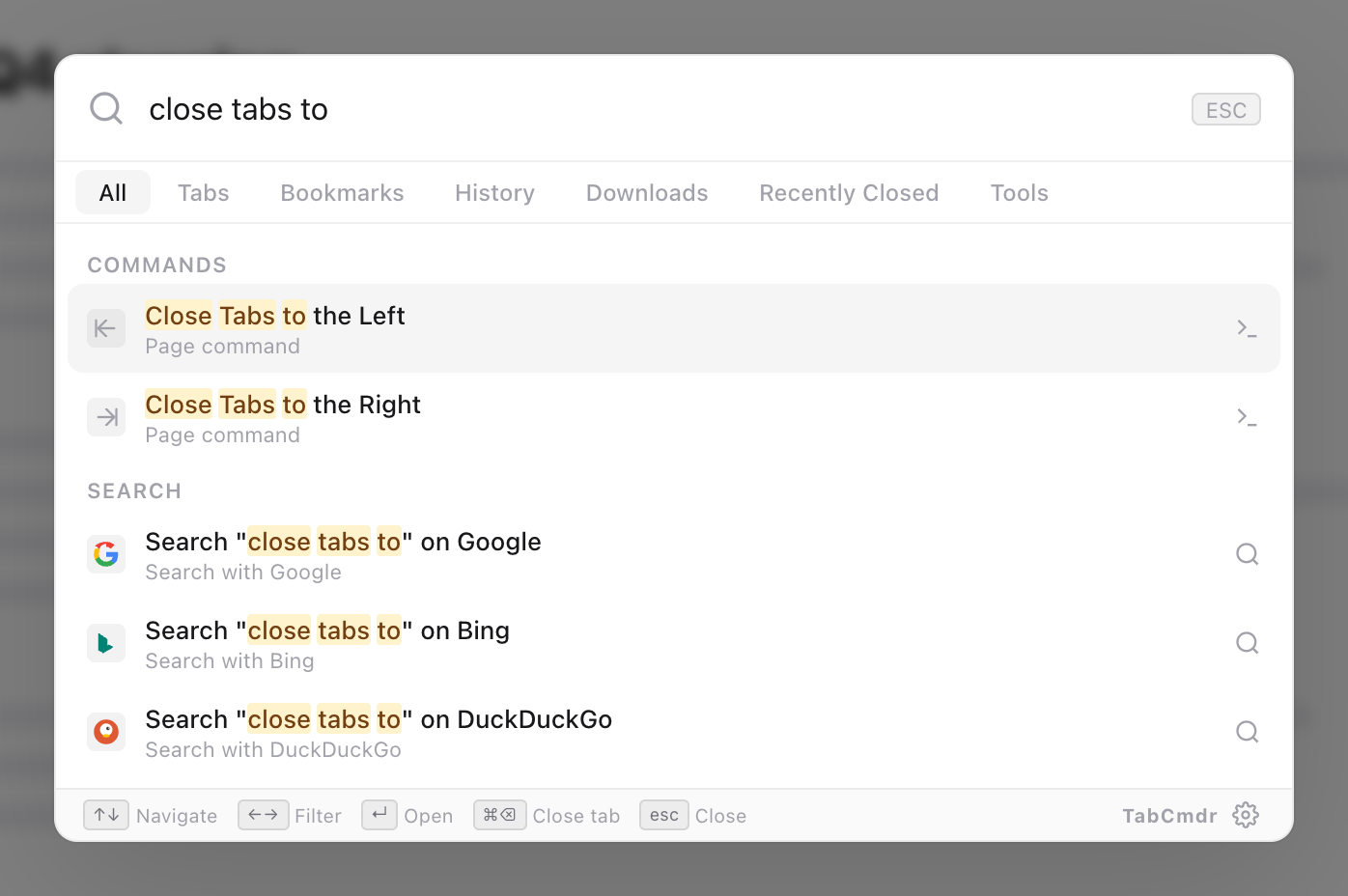Click the TabCmdr label in the footer
The width and height of the screenshot is (1348, 896).
(1169, 816)
